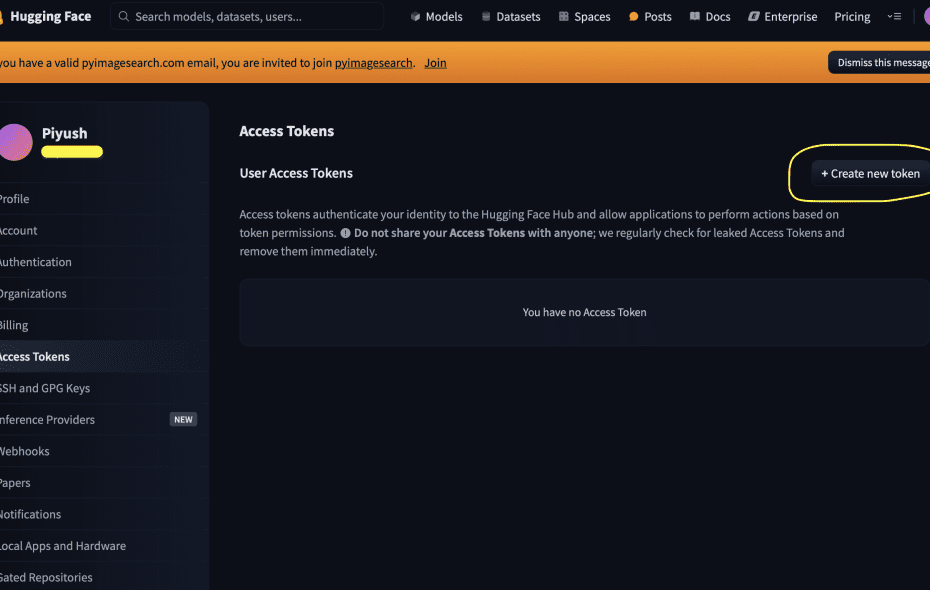Click the warning icon before 'Do not share'
Viewport: 930px width, 590px height.
pos(345,233)
